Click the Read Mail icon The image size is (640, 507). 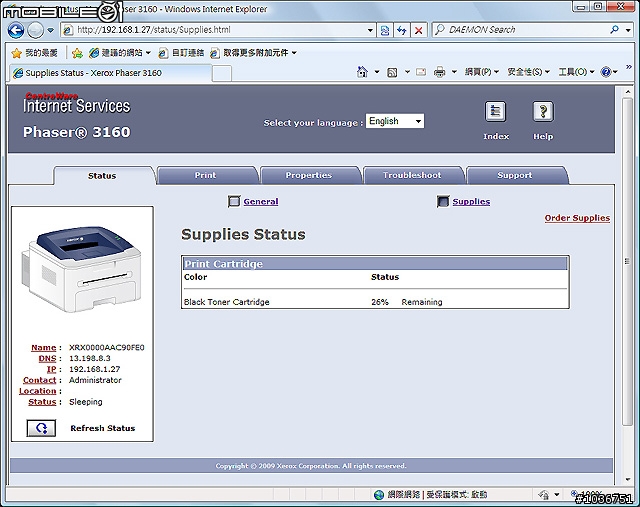click(421, 72)
